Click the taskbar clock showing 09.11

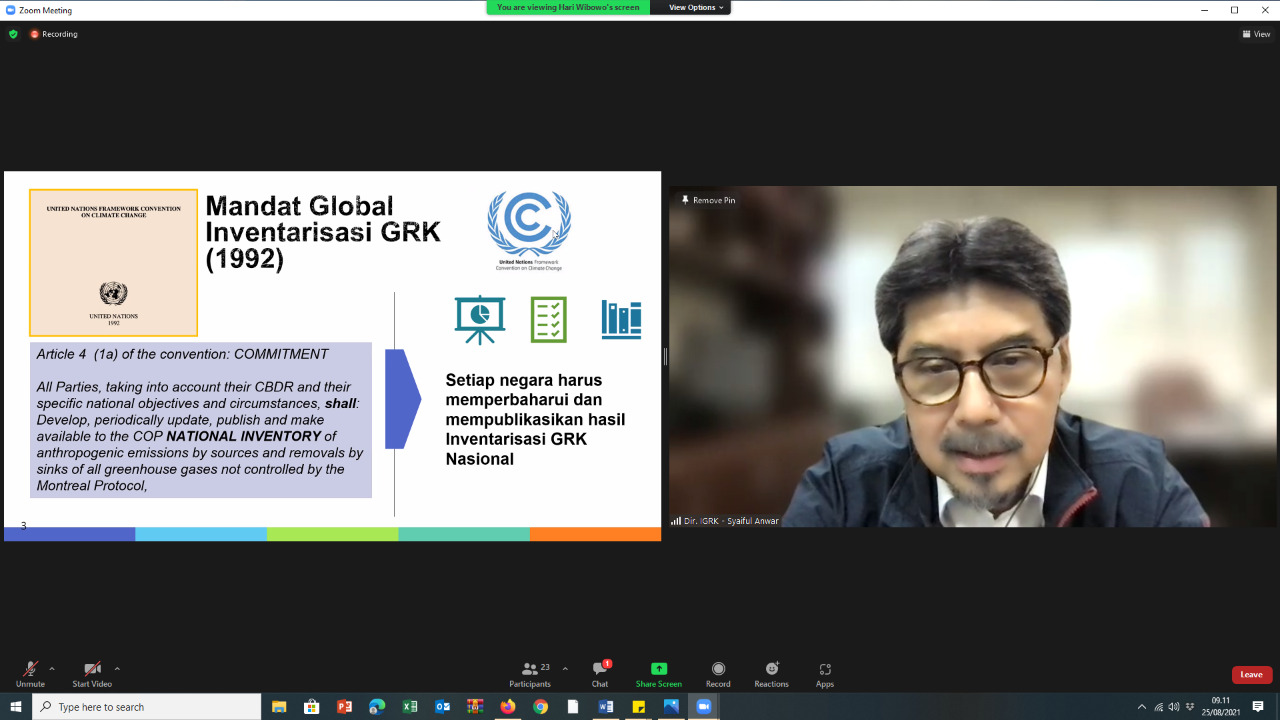coord(1221,707)
